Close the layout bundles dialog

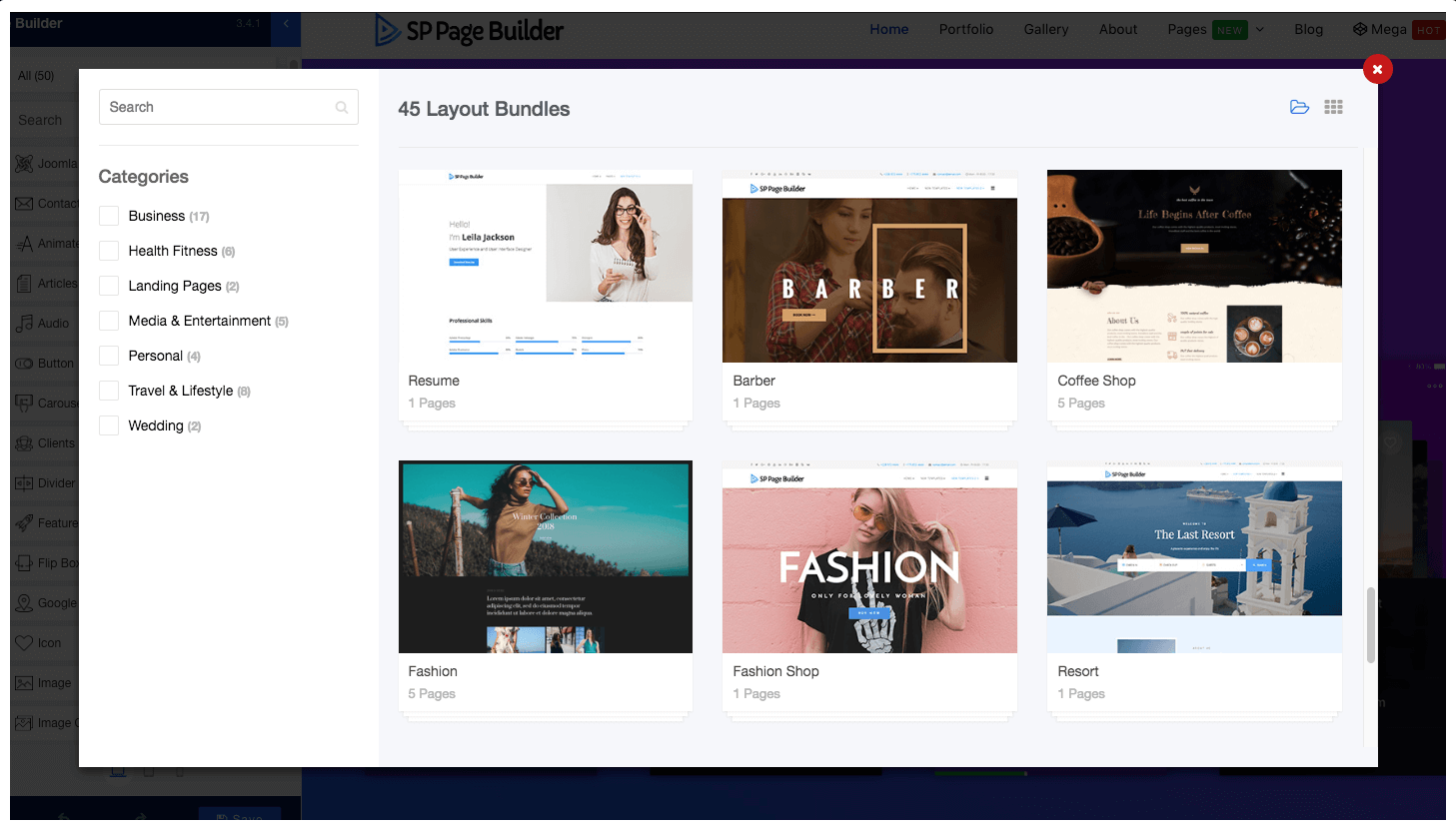[1377, 69]
